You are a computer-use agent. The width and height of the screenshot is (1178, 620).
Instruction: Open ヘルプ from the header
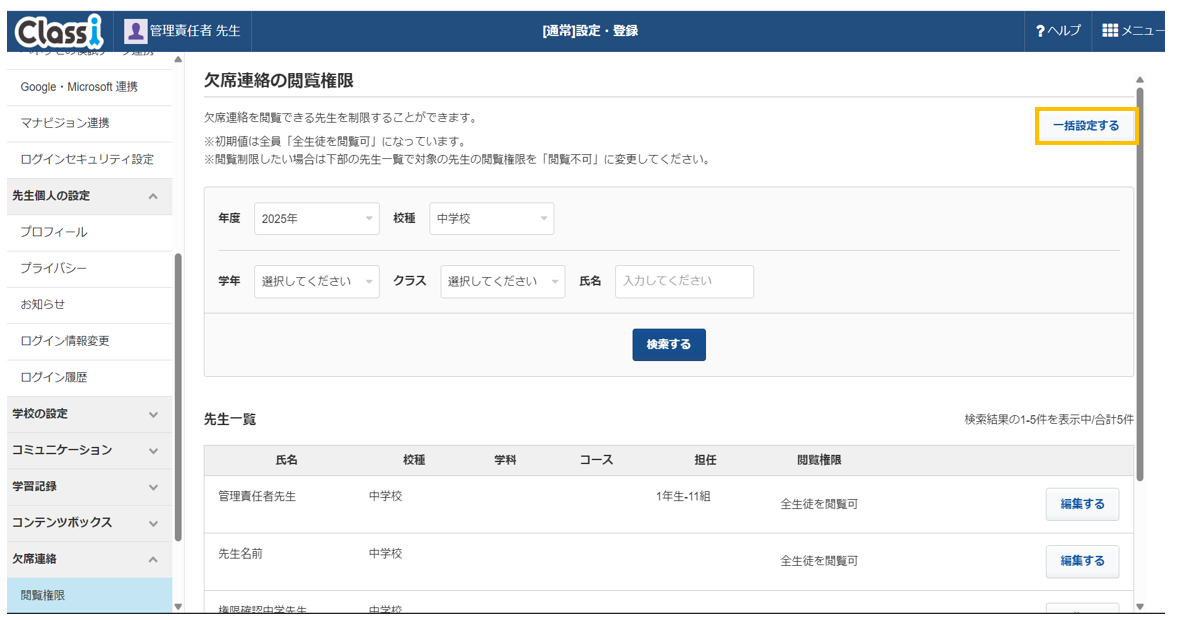tap(1058, 31)
